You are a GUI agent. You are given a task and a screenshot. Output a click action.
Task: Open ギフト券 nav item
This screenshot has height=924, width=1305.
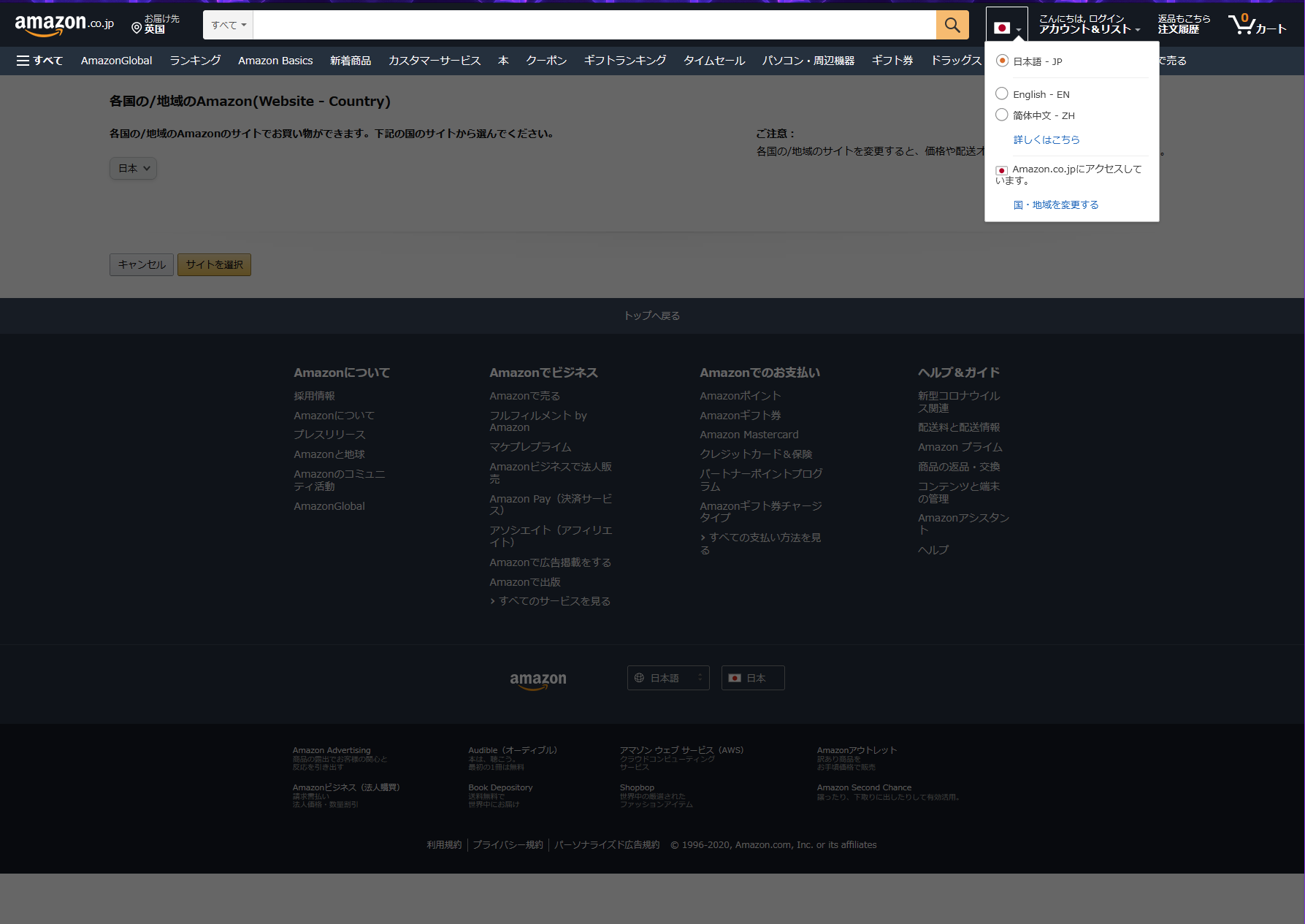pyautogui.click(x=892, y=61)
